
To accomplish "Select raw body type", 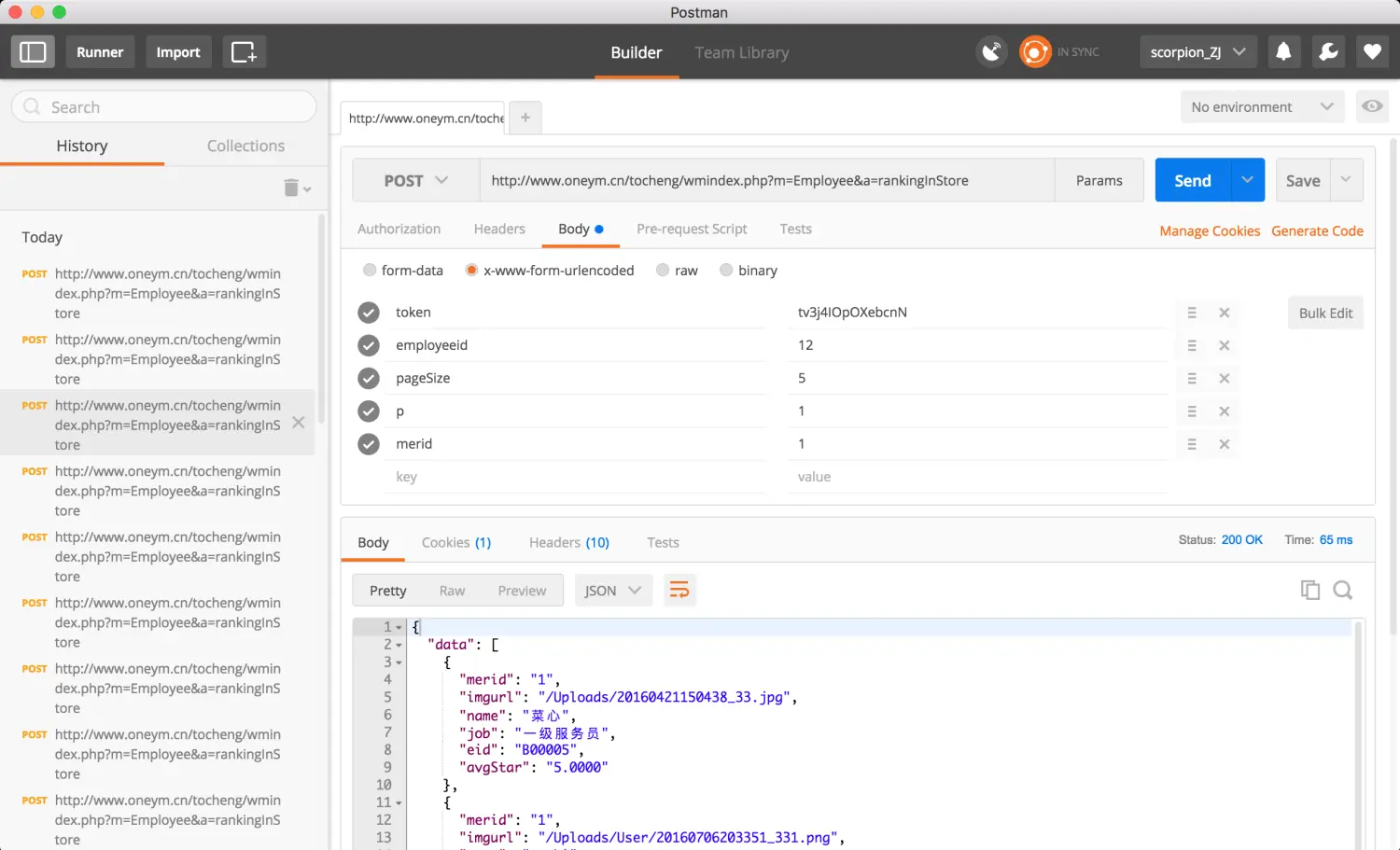I will [663, 270].
